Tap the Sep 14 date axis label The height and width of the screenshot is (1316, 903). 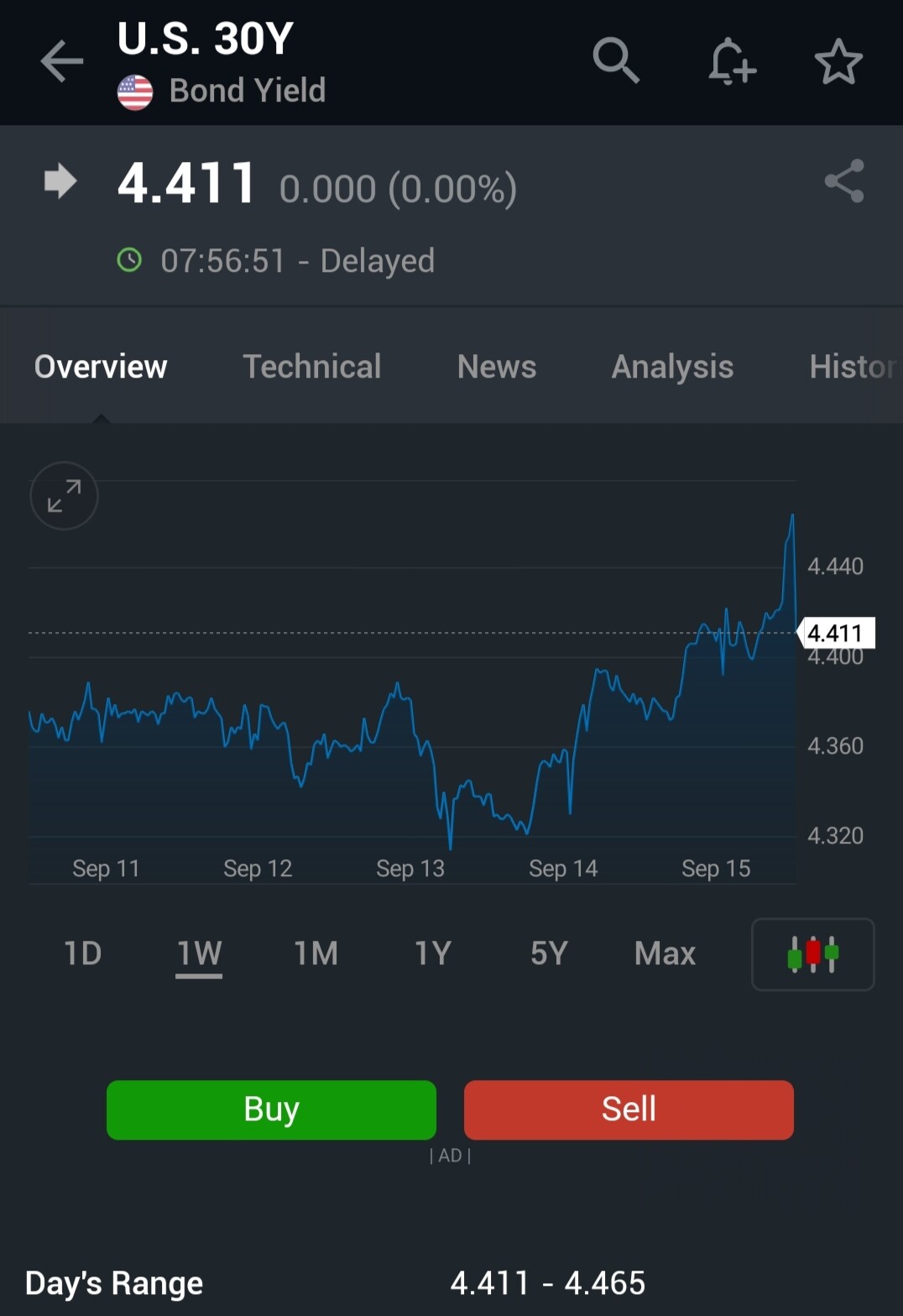pos(563,868)
